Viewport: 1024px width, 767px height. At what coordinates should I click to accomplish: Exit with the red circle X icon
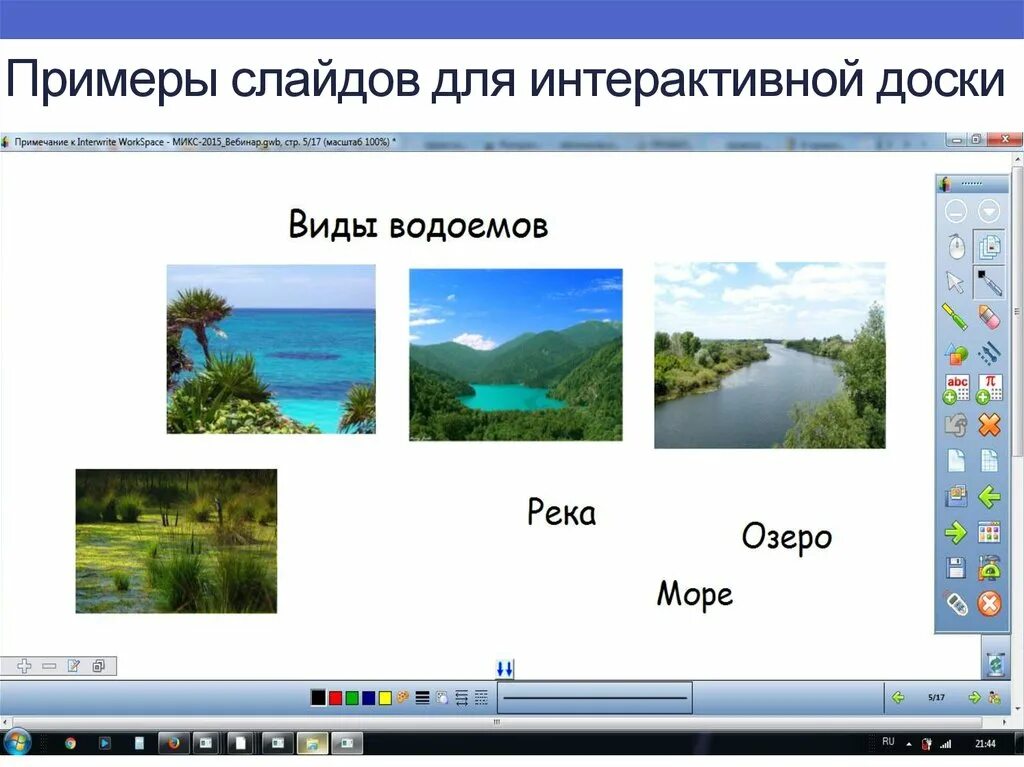(x=989, y=603)
